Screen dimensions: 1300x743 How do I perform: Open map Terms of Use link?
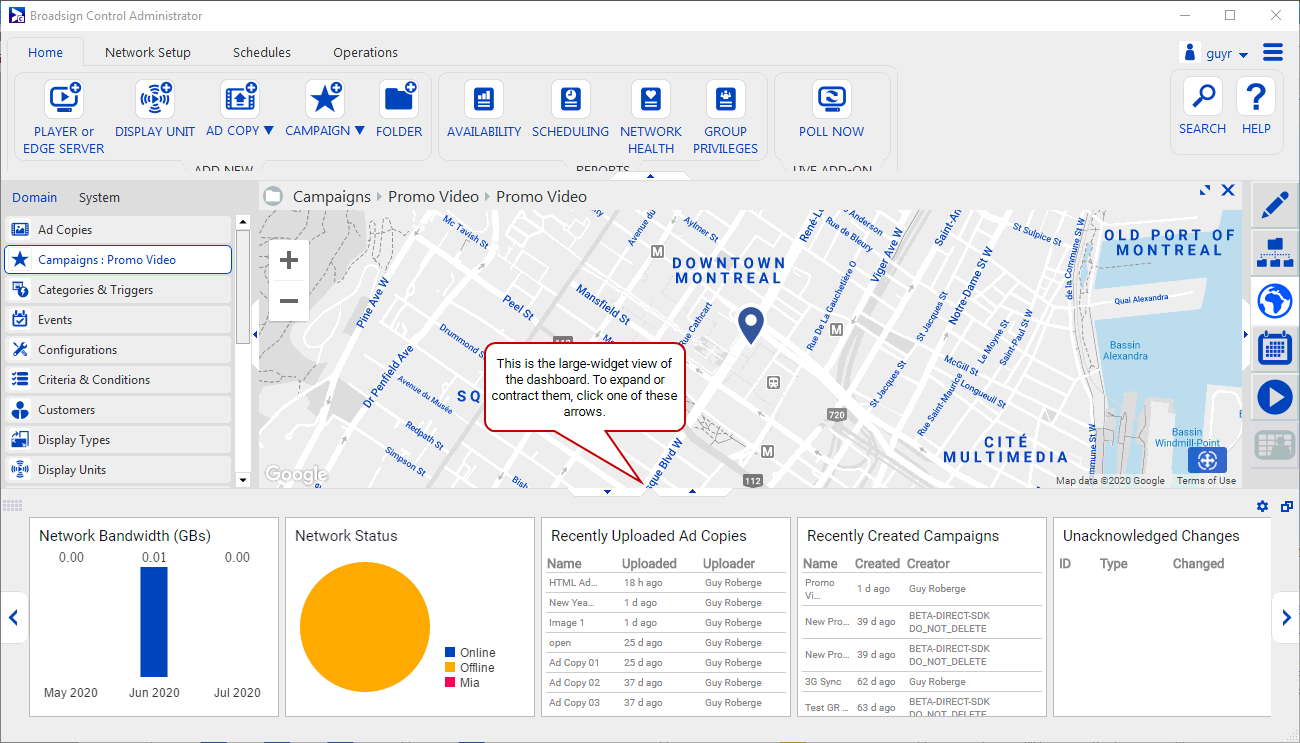click(x=1206, y=481)
